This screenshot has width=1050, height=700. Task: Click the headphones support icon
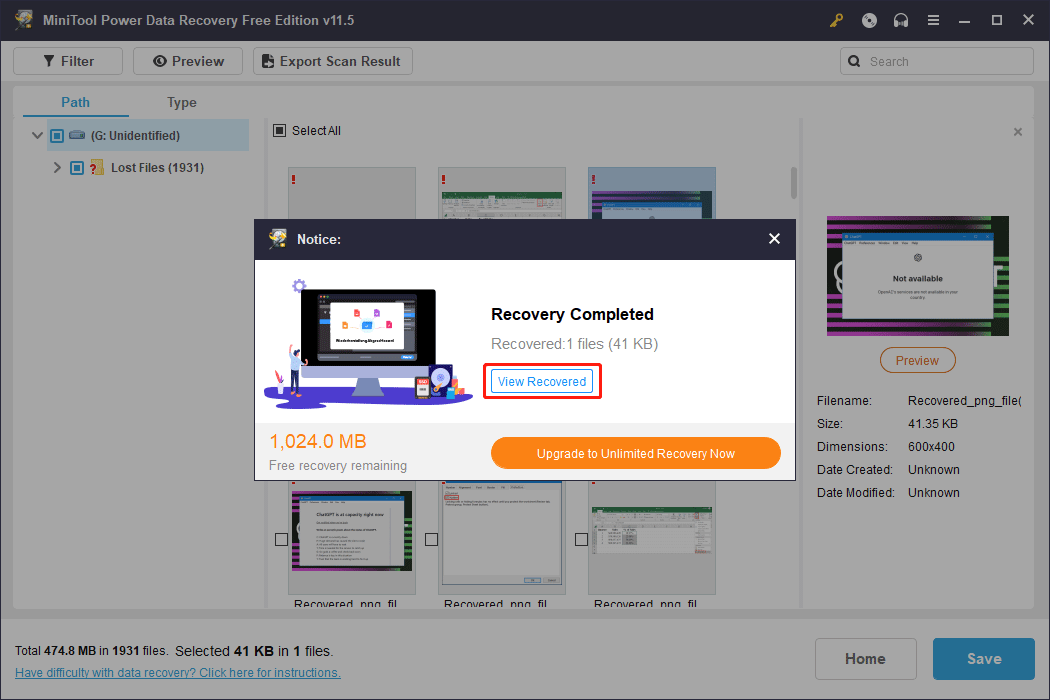901,20
